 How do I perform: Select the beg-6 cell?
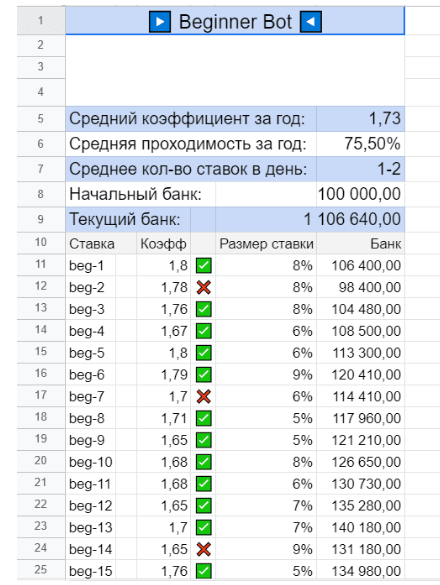coord(91,375)
